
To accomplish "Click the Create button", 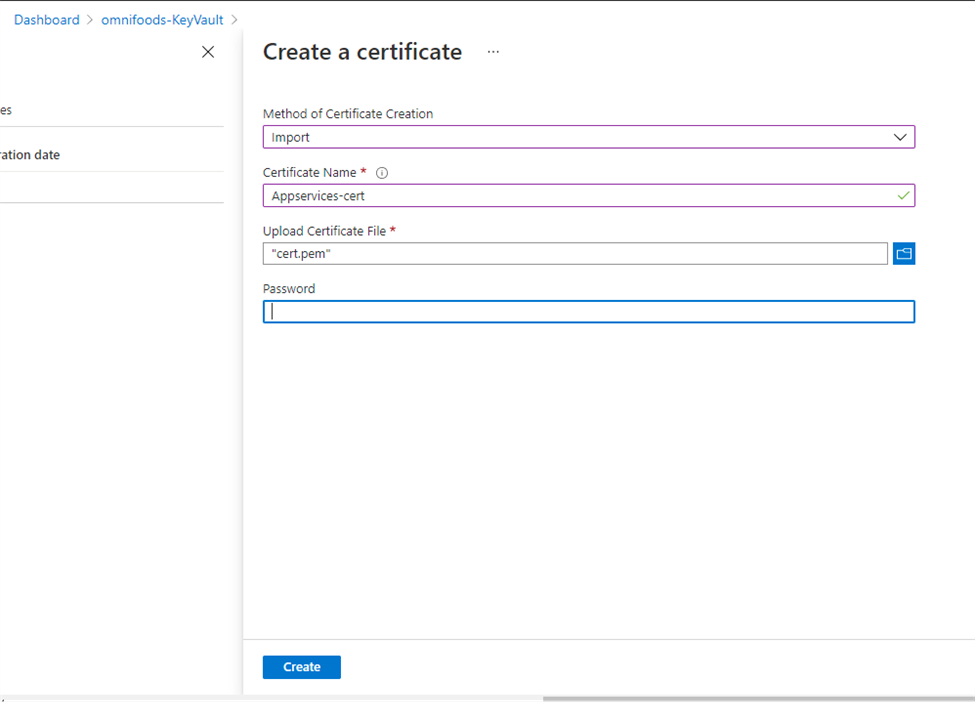I will tap(302, 667).
